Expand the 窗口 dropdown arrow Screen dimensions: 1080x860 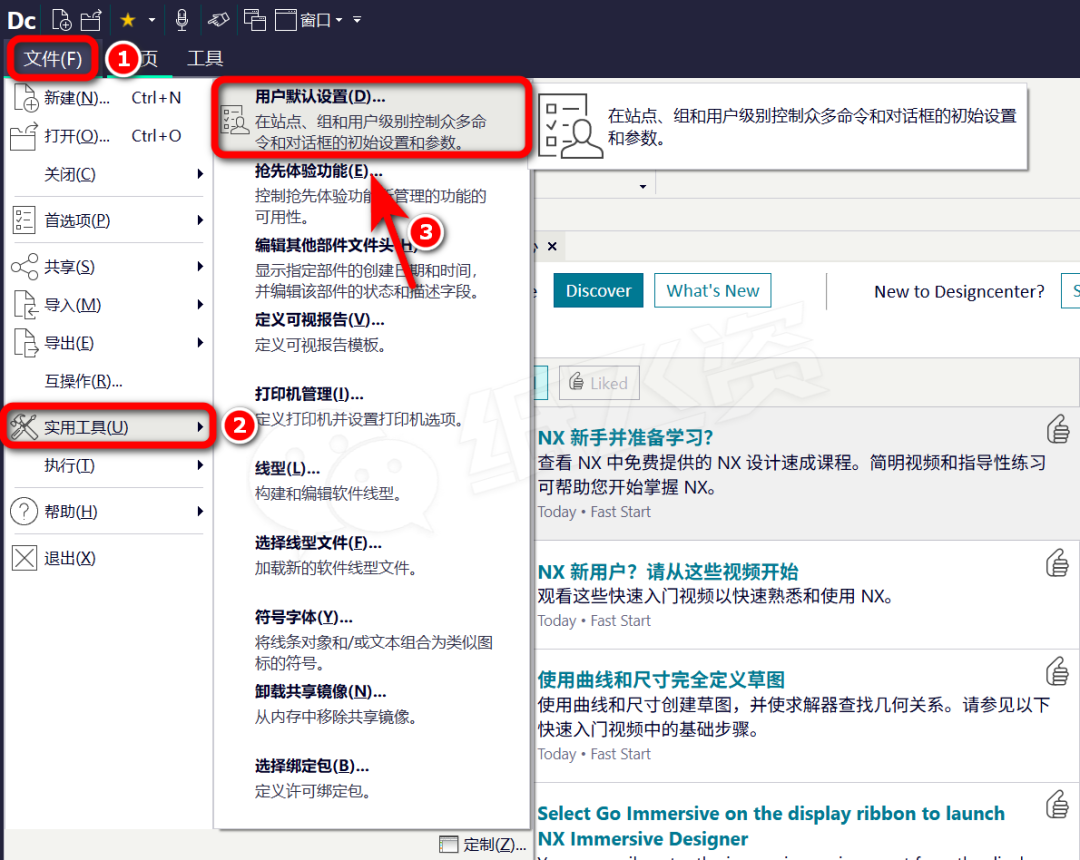click(x=339, y=20)
